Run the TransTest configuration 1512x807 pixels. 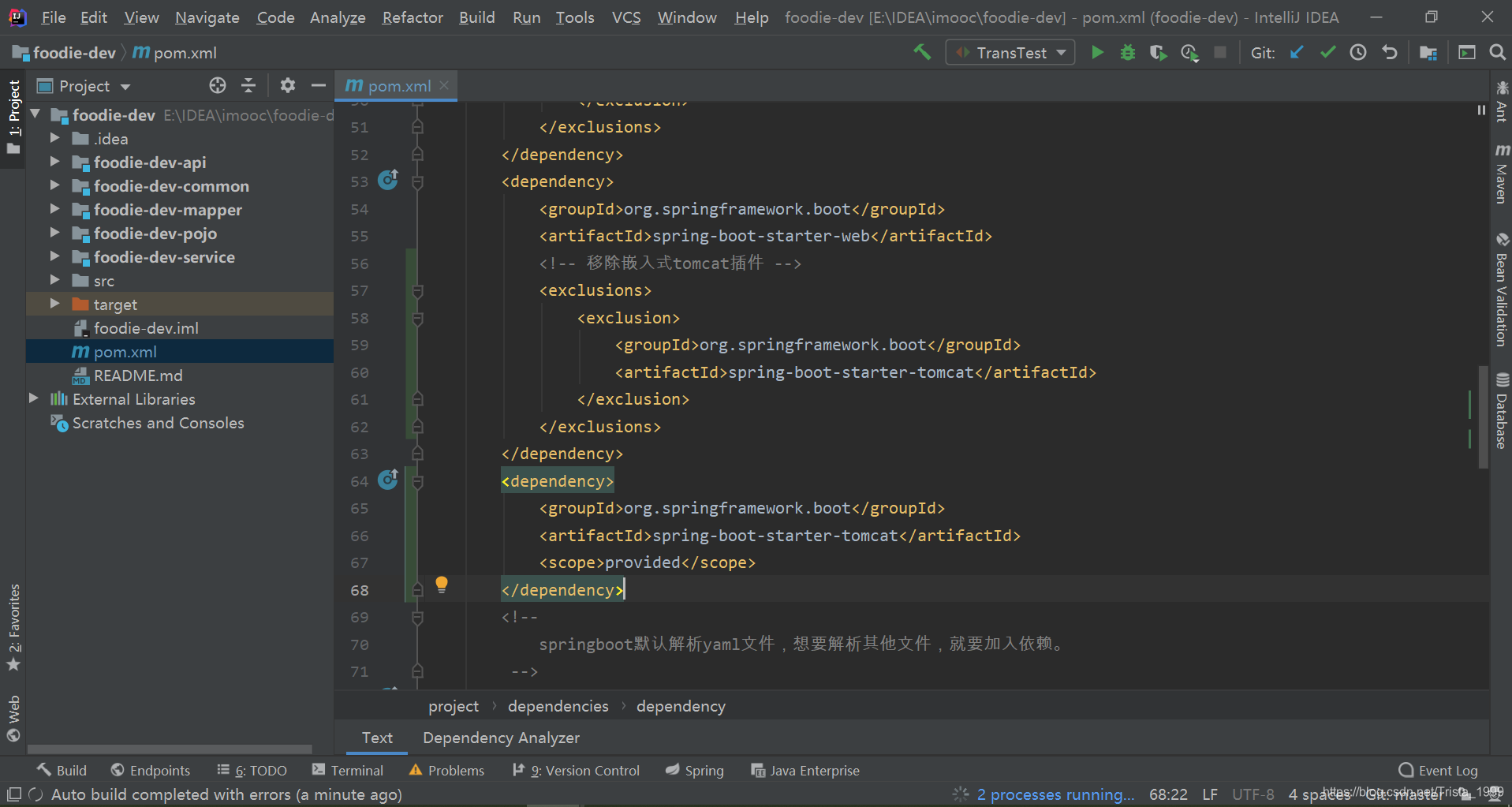(1097, 52)
